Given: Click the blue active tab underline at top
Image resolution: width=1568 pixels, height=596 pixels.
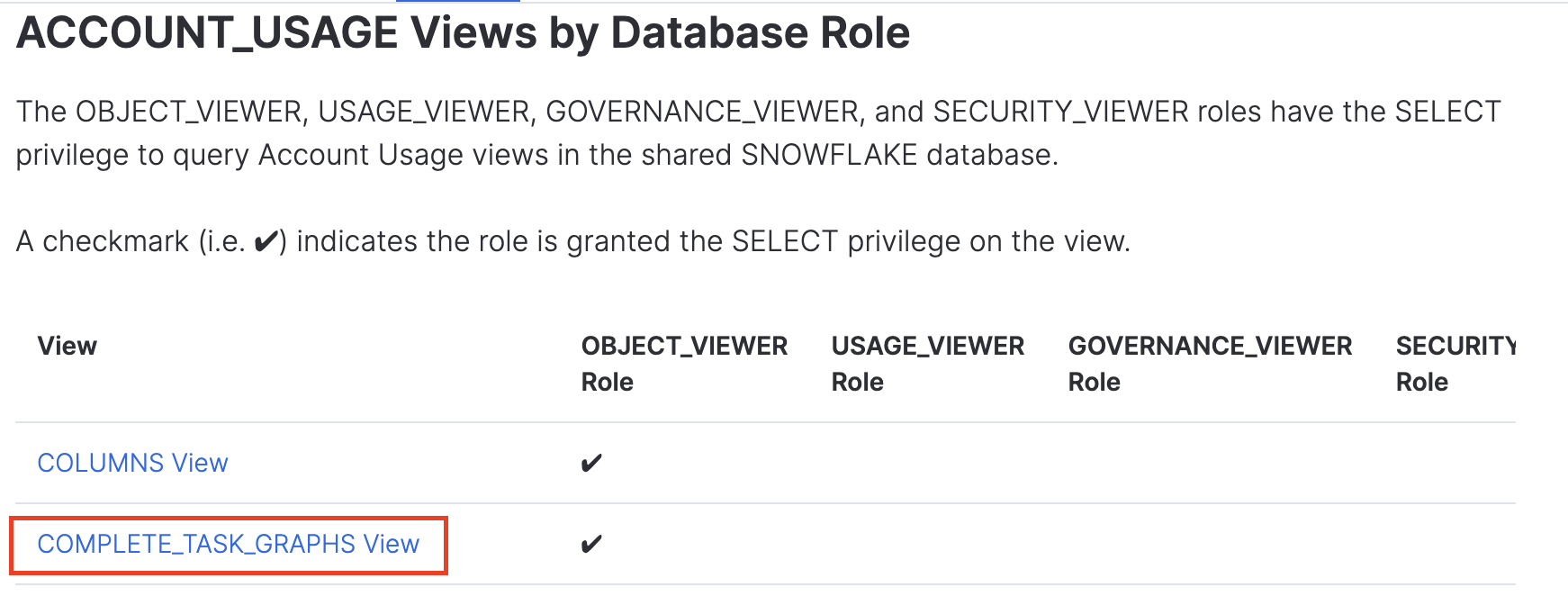Looking at the screenshot, I should tap(457, 1).
